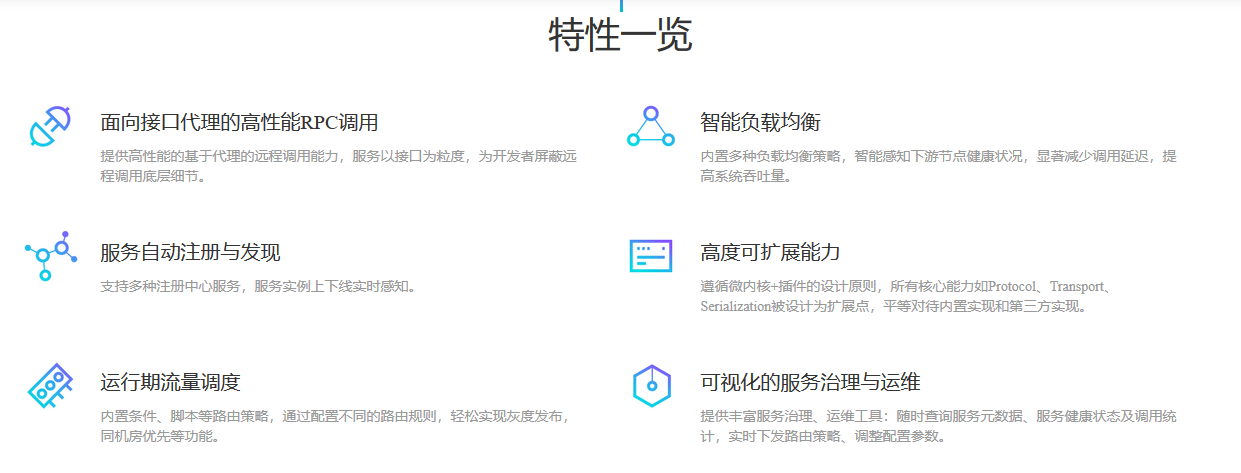Screen dimensions: 1241x473
Task: Click the traffic scheduling icon for 运行期流量调度
Action: click(50, 386)
